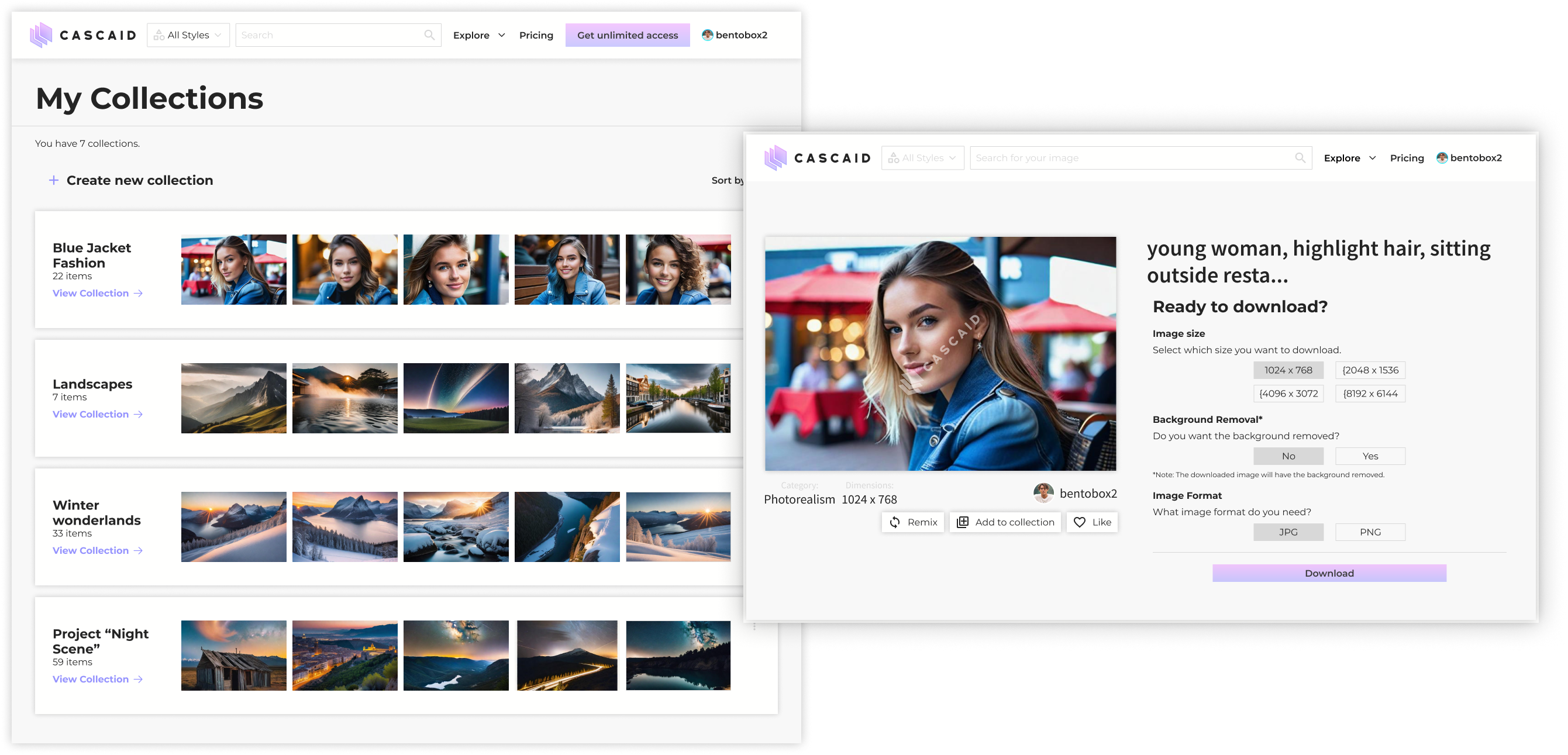Open Pricing in collections header

[x=536, y=35]
